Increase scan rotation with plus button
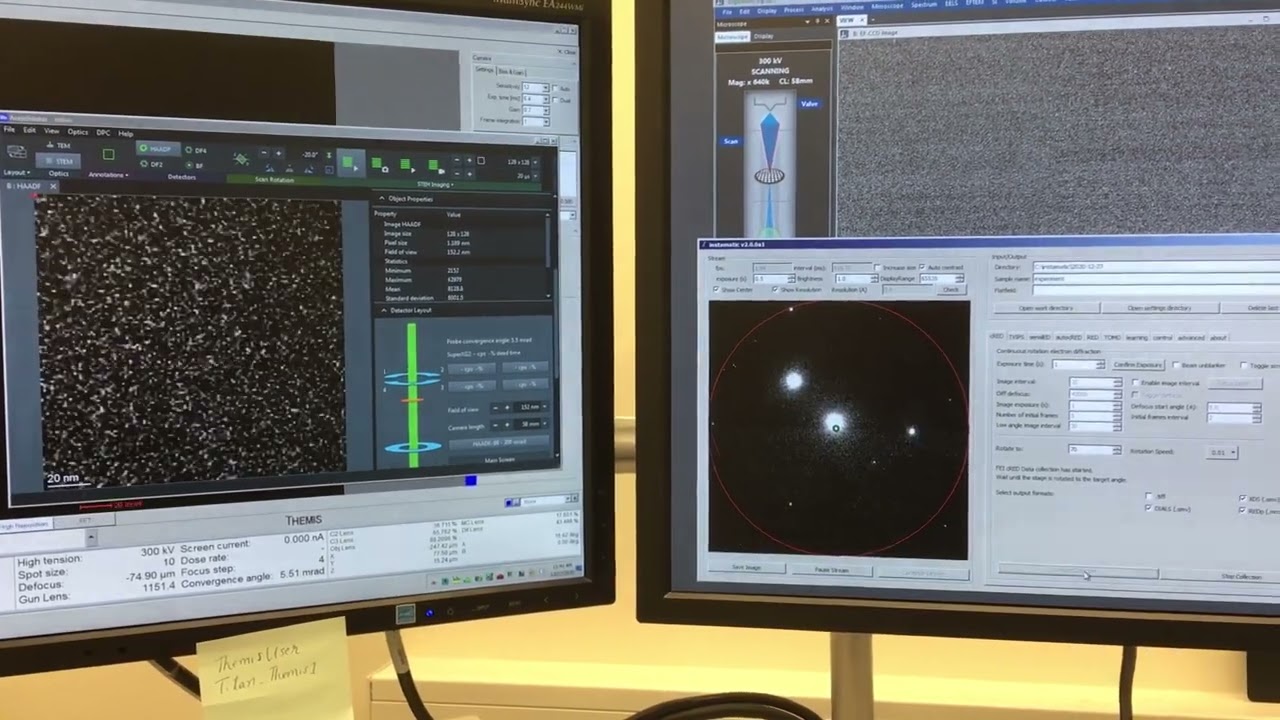The image size is (1280, 720). tap(278, 153)
